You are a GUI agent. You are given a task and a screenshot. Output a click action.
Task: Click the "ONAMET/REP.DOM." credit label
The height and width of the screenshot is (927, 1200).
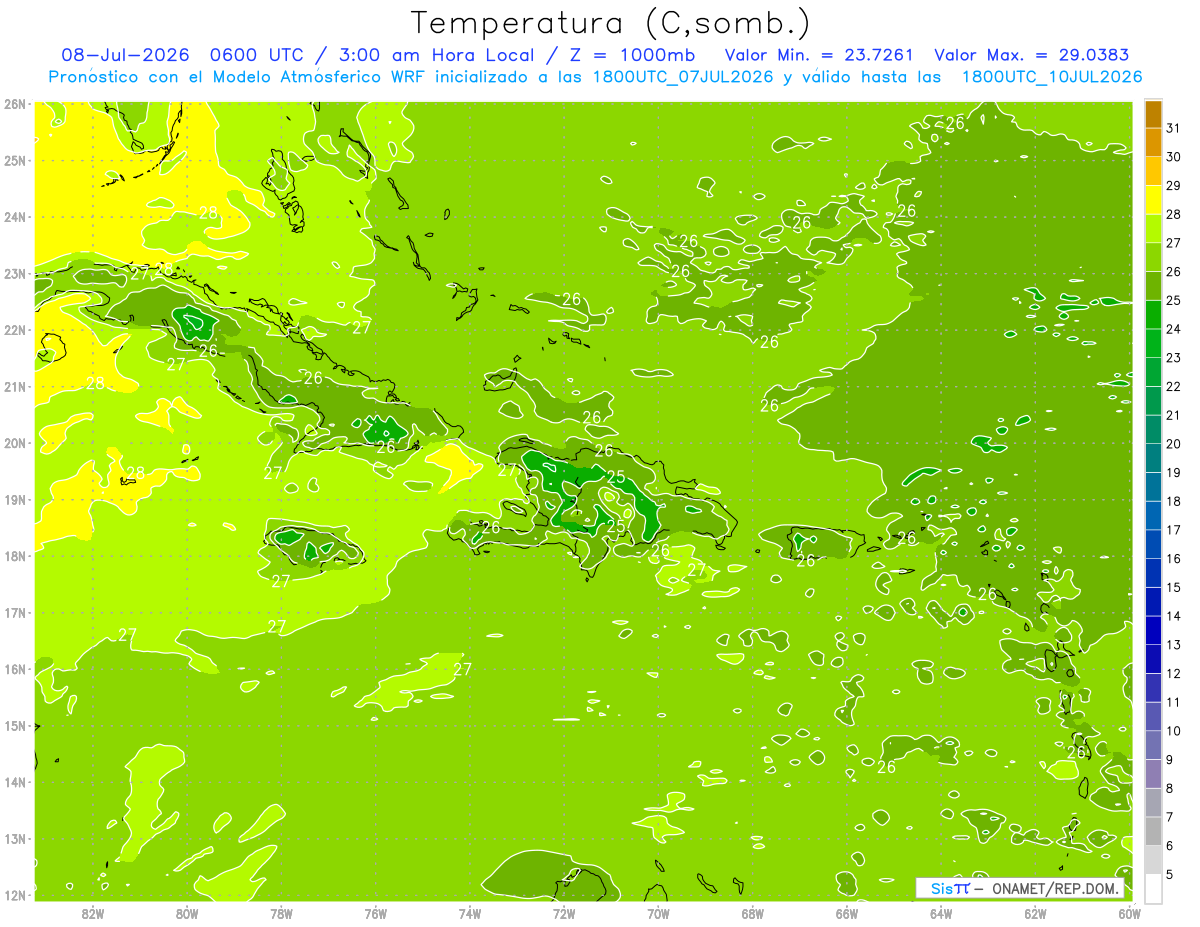1055,888
